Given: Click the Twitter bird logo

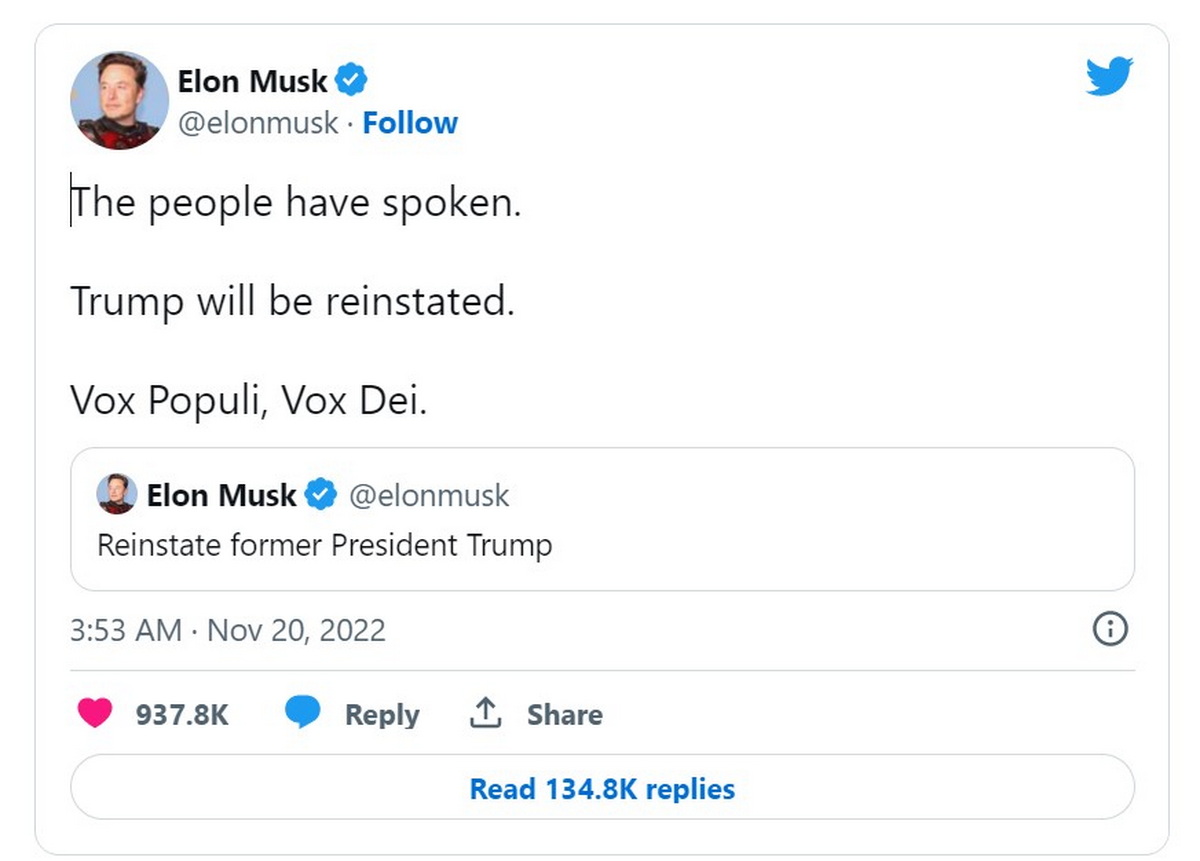Looking at the screenshot, I should click(1109, 77).
